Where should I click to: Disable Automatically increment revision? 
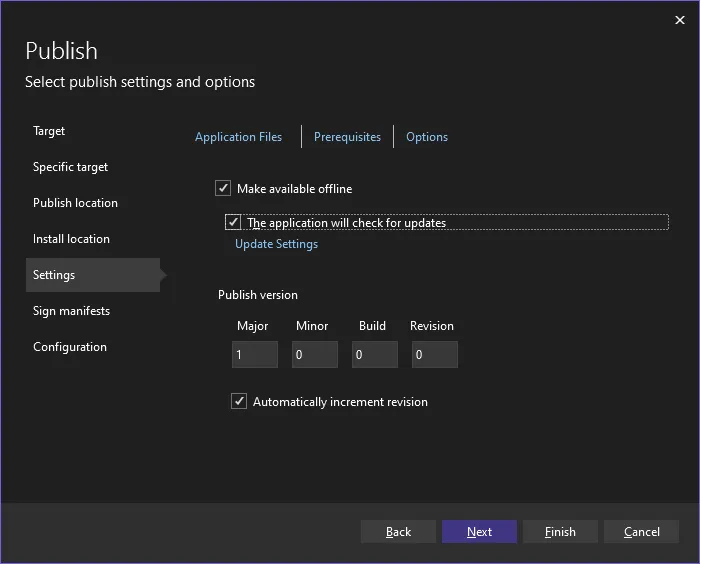[x=239, y=401]
